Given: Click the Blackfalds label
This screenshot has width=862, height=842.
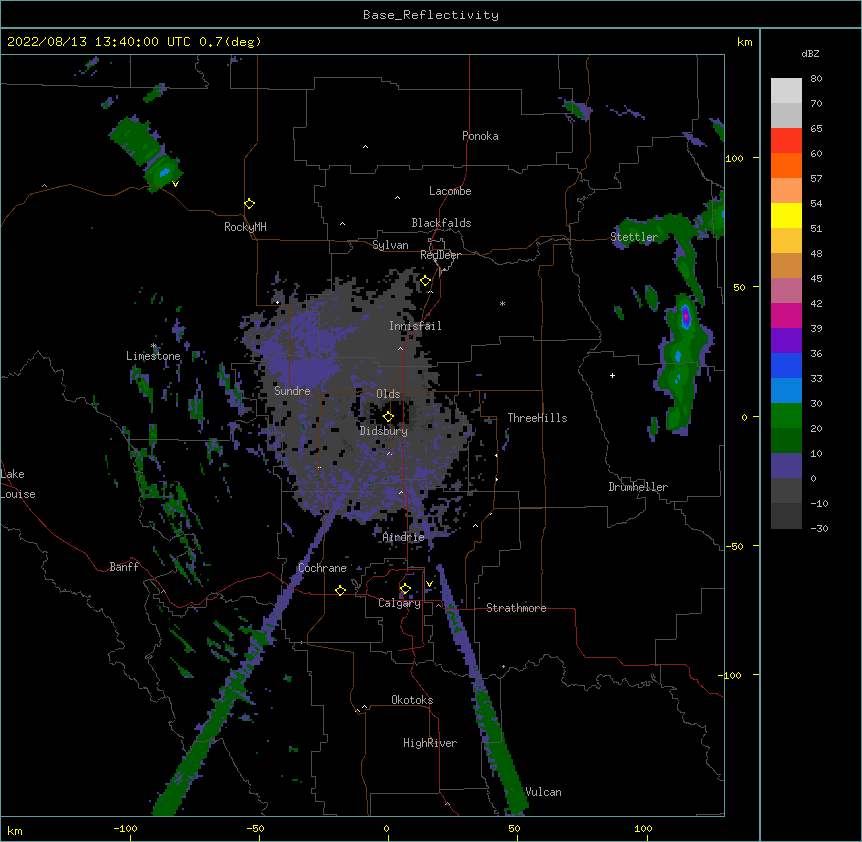Looking at the screenshot, I should pyautogui.click(x=441, y=223).
